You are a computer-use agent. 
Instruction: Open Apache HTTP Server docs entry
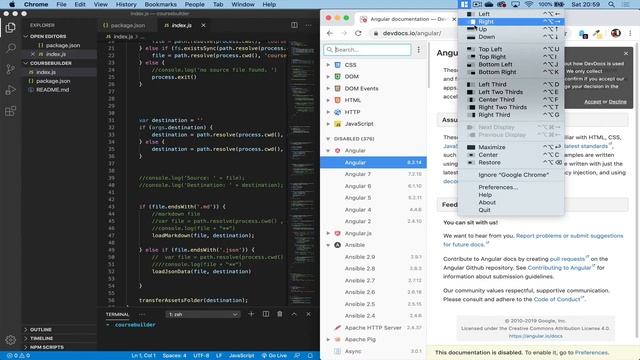(x=373, y=328)
